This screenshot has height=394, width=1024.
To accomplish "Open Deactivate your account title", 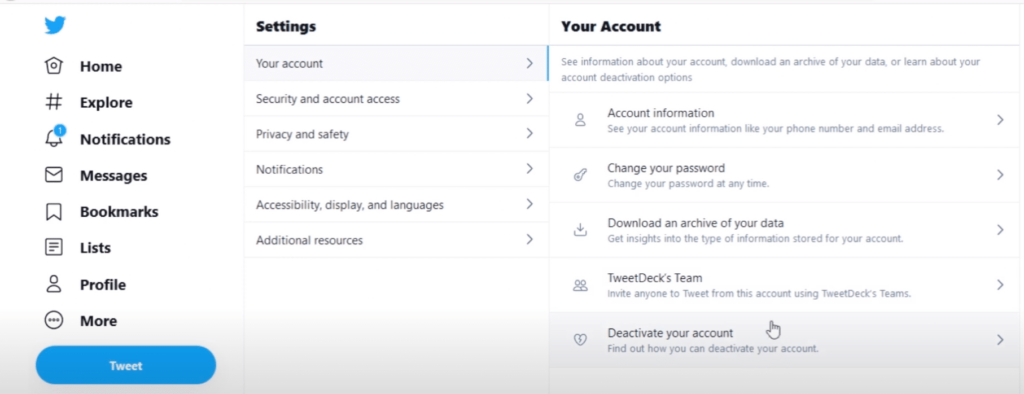I will click(670, 333).
